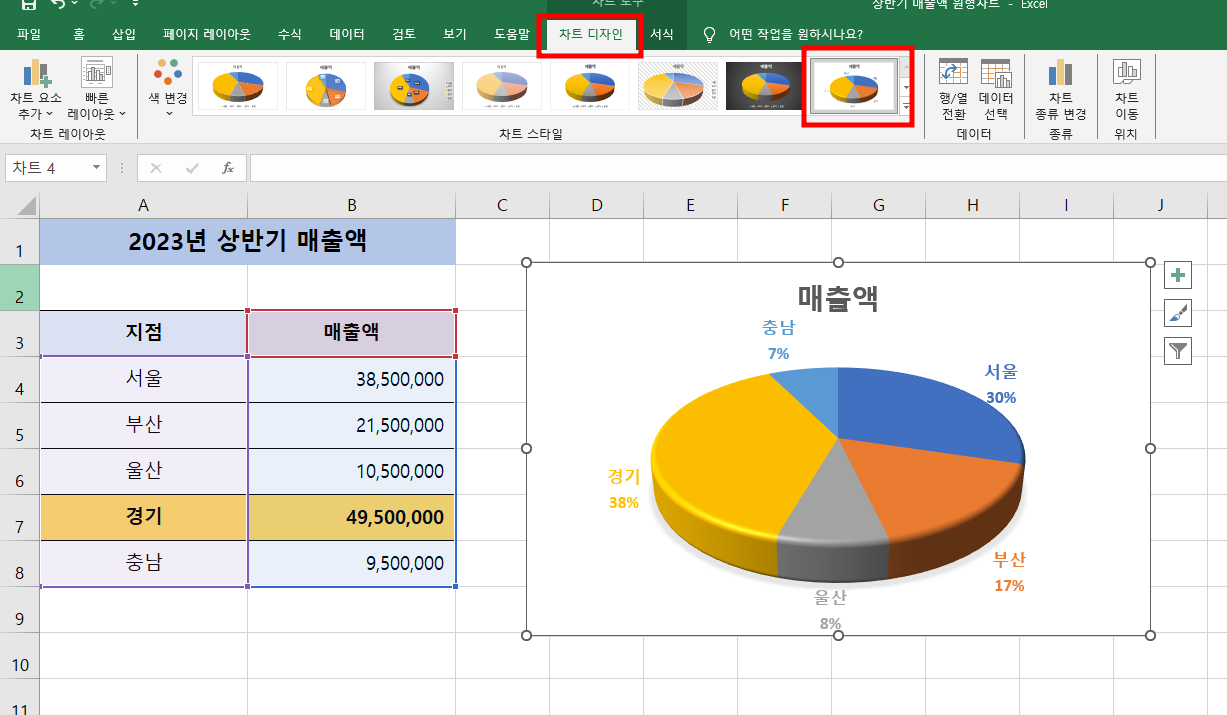This screenshot has width=1227, height=715.
Task: Select cell with value 38,500,000
Action: click(x=351, y=379)
